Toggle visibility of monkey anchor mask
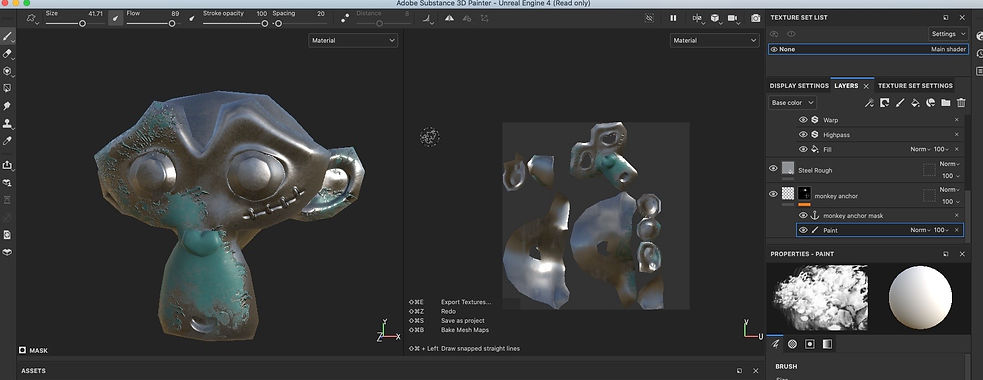This screenshot has width=983, height=380. 803,215
